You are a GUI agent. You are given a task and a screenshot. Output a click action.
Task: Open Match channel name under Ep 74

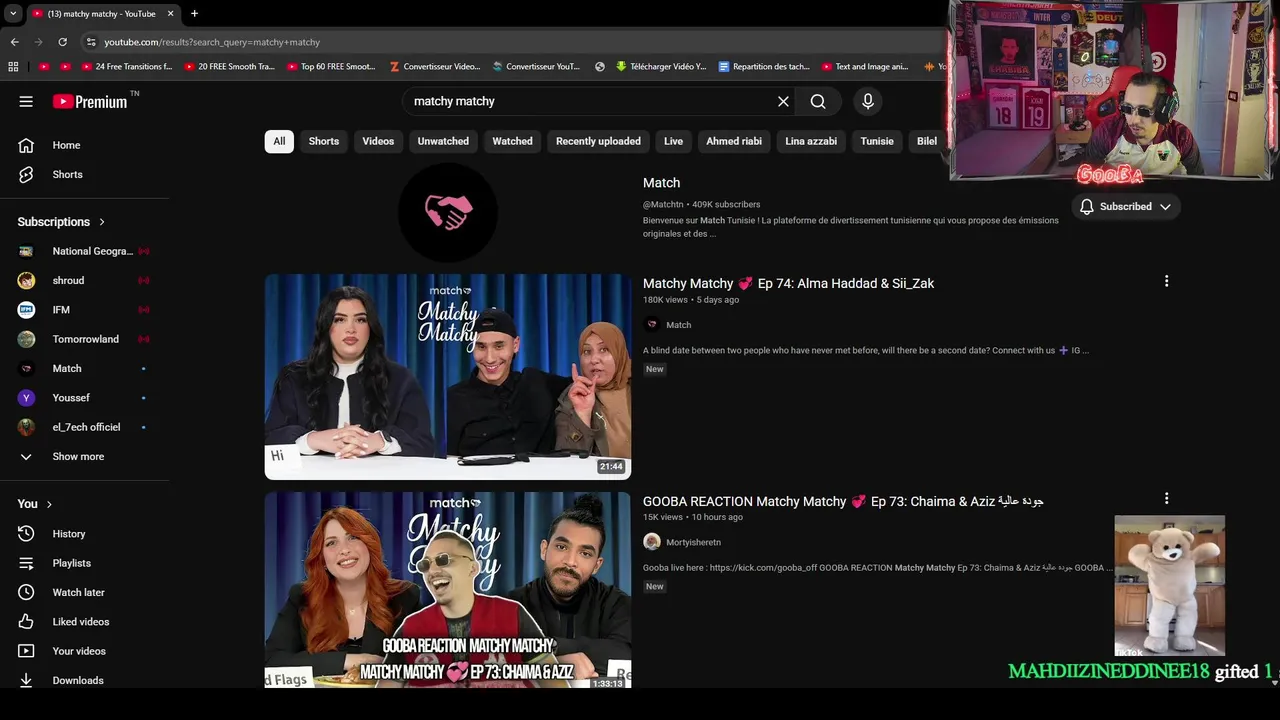point(678,325)
